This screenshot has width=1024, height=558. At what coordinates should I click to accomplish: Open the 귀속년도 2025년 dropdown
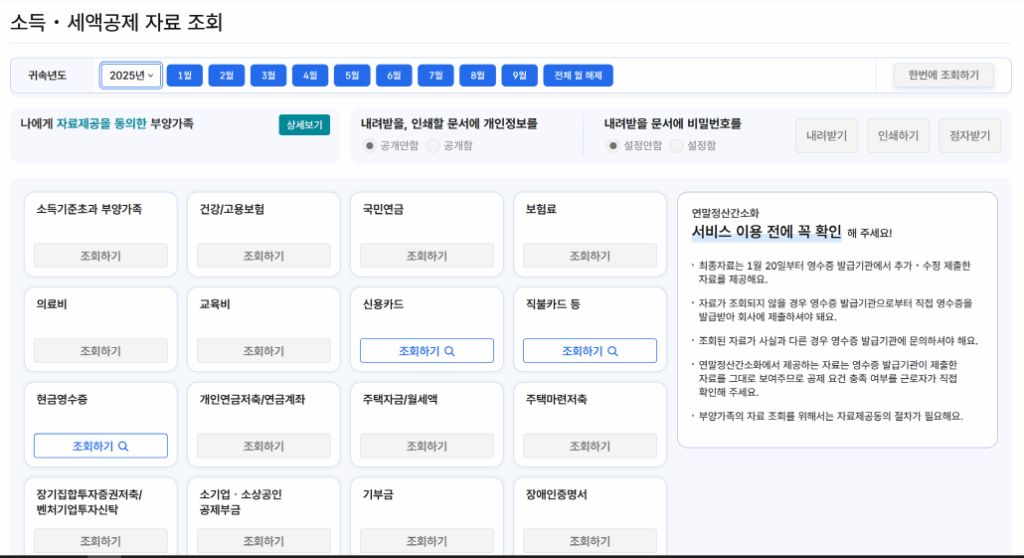(x=131, y=75)
